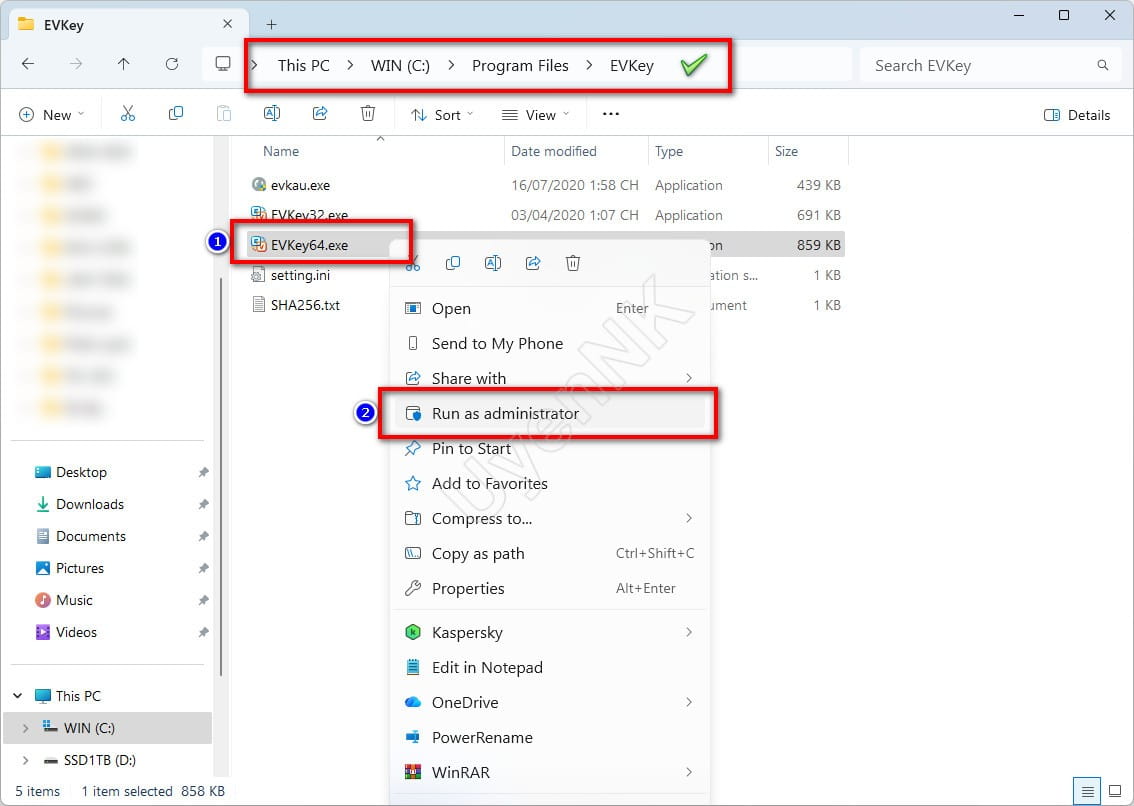The height and width of the screenshot is (806, 1134).
Task: Go back with the back arrow
Action: [28, 64]
